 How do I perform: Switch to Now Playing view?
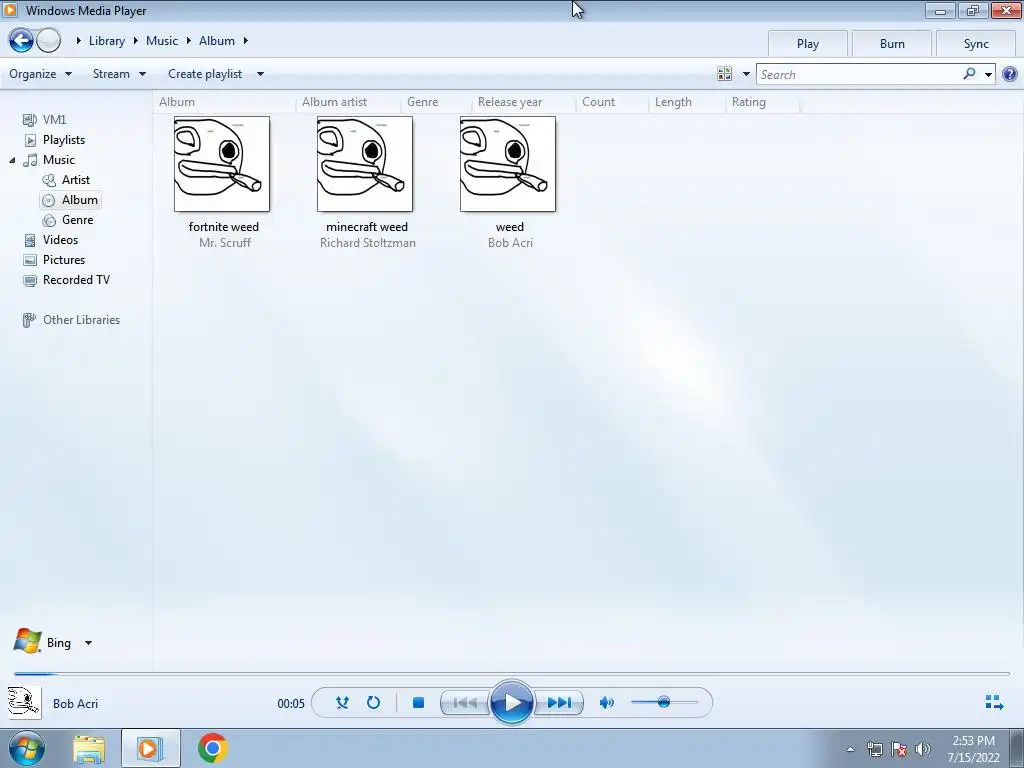pyautogui.click(x=994, y=702)
